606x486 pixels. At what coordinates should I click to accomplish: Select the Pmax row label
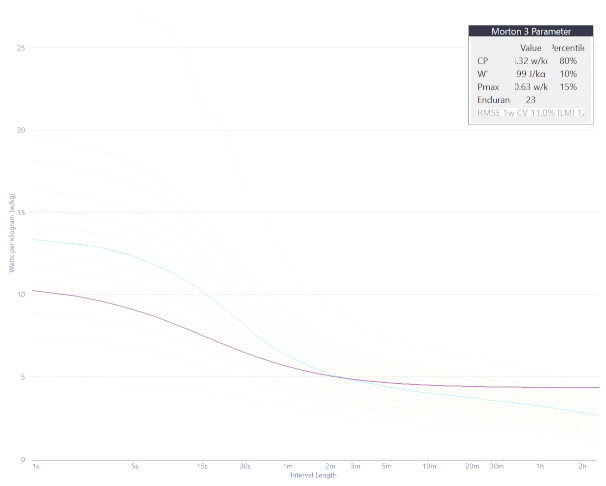(488, 87)
